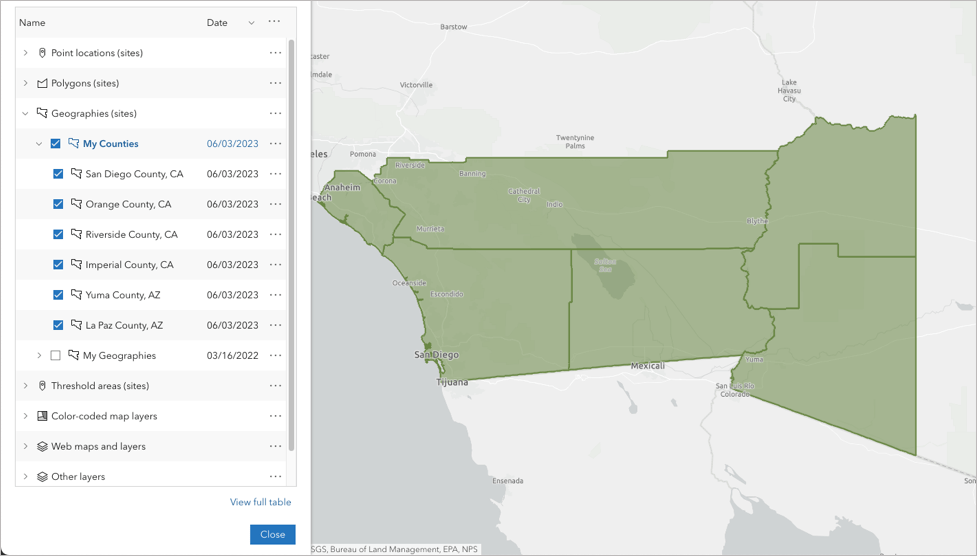Image resolution: width=977 pixels, height=556 pixels.
Task: Click the Other layers stack icon
Action: click(42, 476)
